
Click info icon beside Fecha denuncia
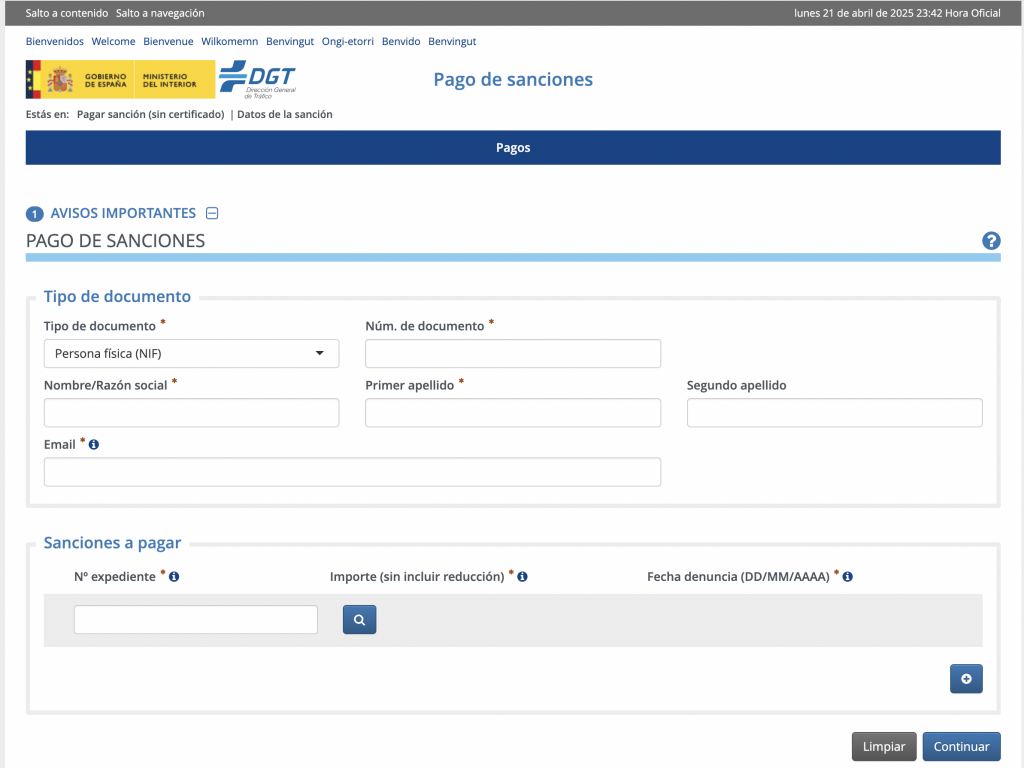tap(848, 577)
